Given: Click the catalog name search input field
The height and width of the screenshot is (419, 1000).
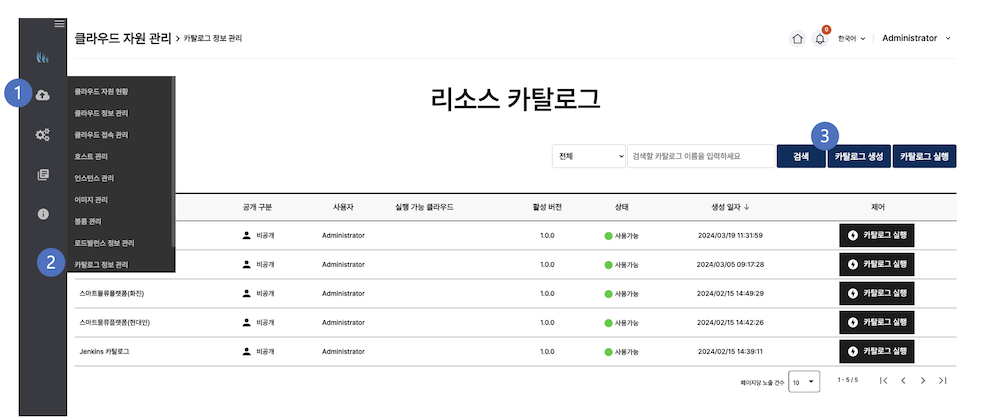Looking at the screenshot, I should tap(699, 156).
